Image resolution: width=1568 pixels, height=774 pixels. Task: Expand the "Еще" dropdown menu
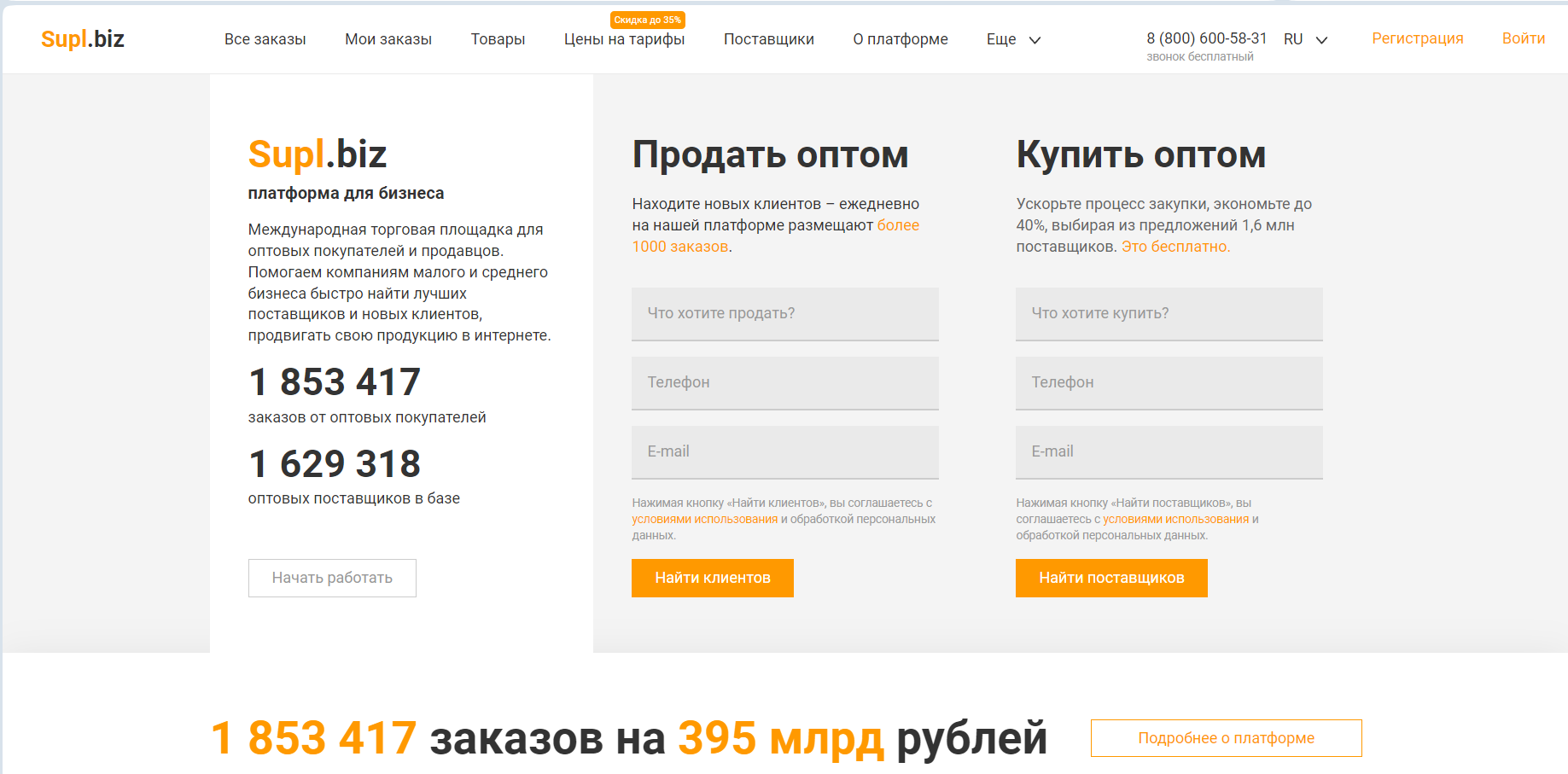tap(1013, 39)
